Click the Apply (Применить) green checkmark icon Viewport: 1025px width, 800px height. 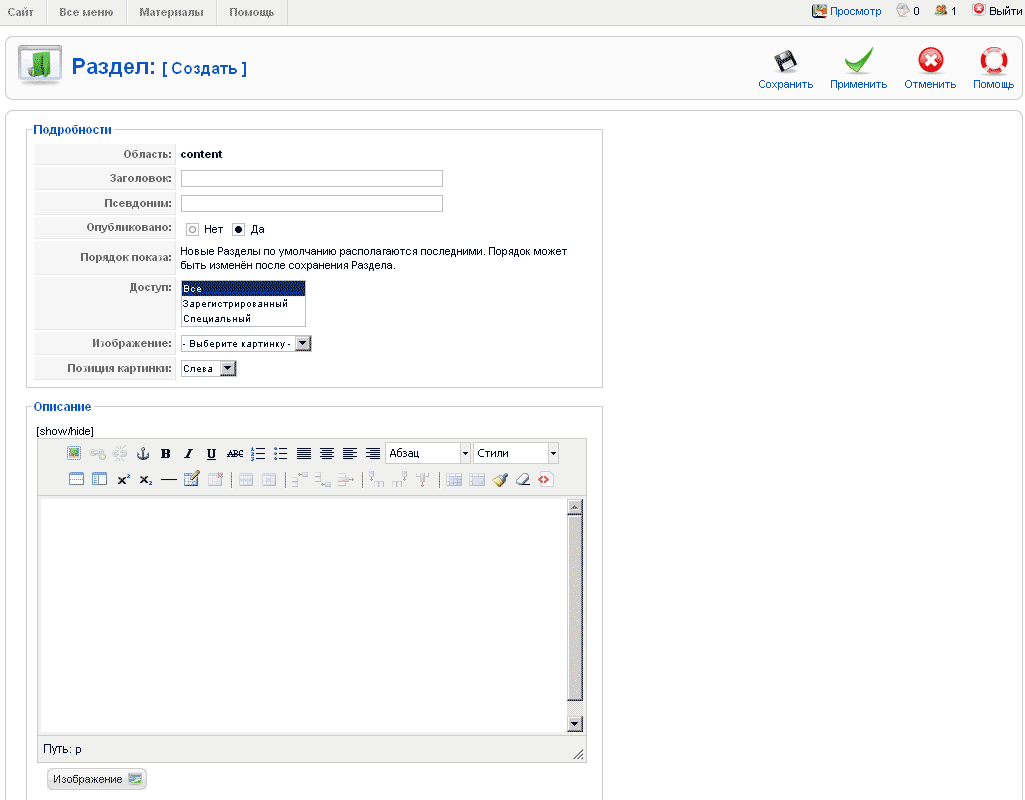pyautogui.click(x=858, y=62)
